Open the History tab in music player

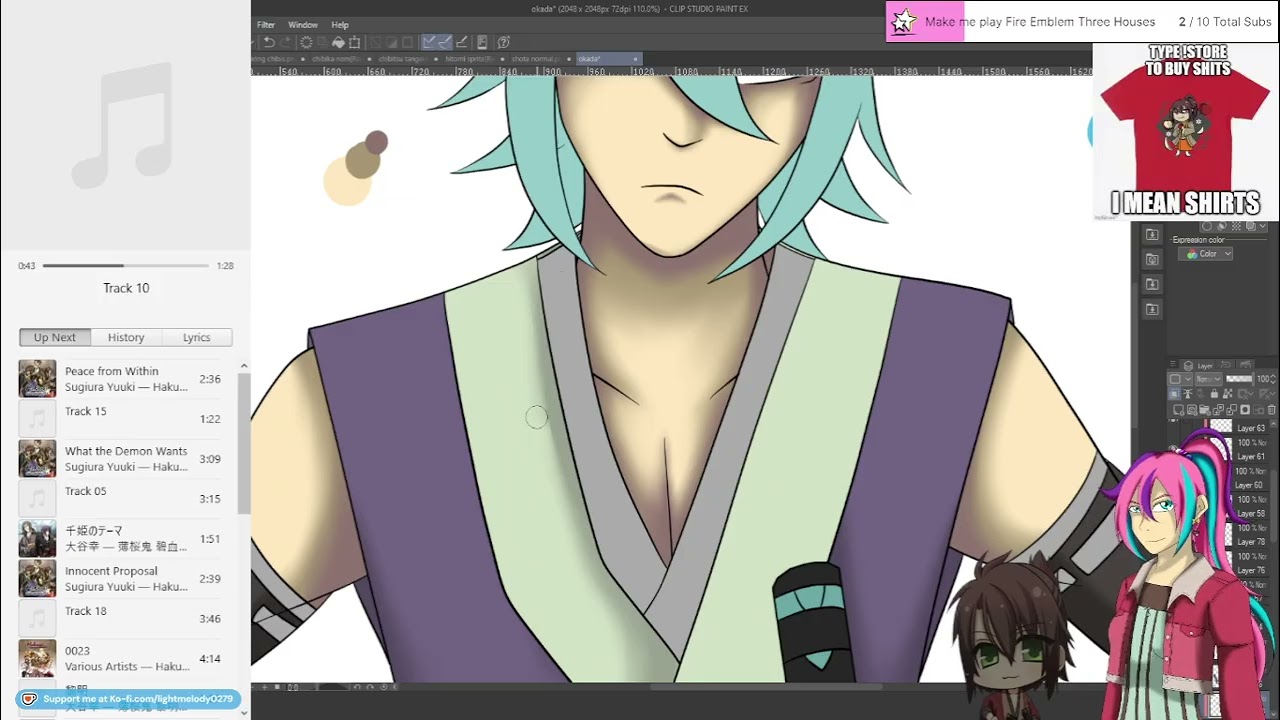[126, 338]
